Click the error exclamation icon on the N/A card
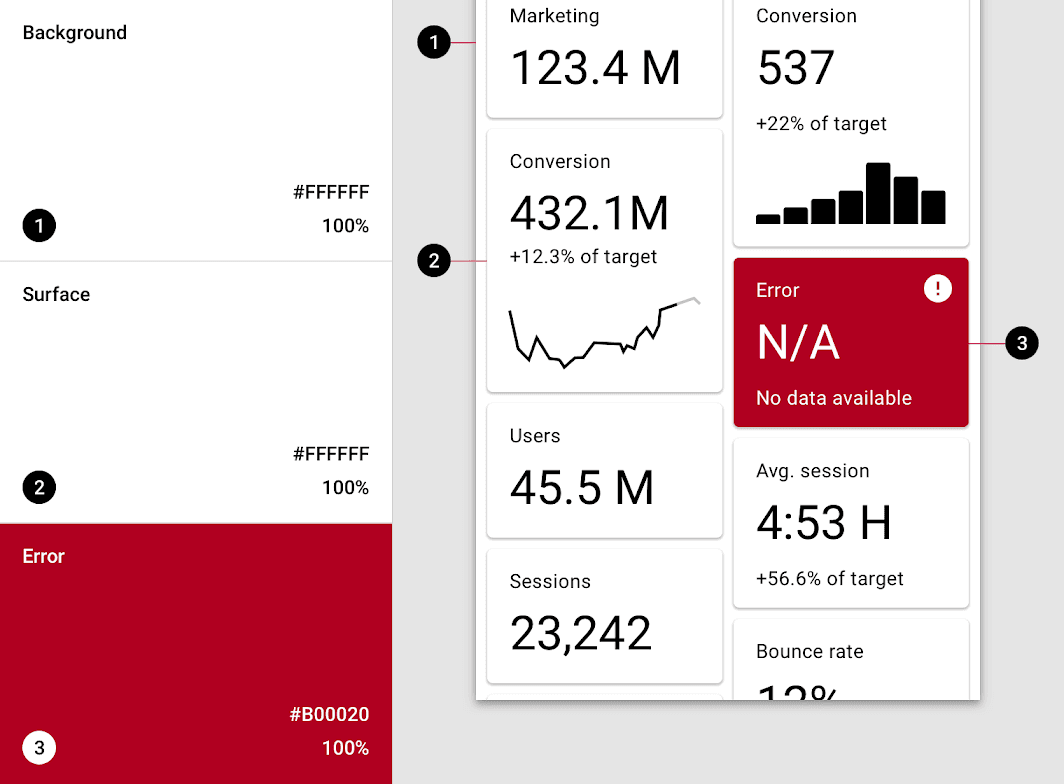This screenshot has width=1064, height=784. [x=937, y=288]
